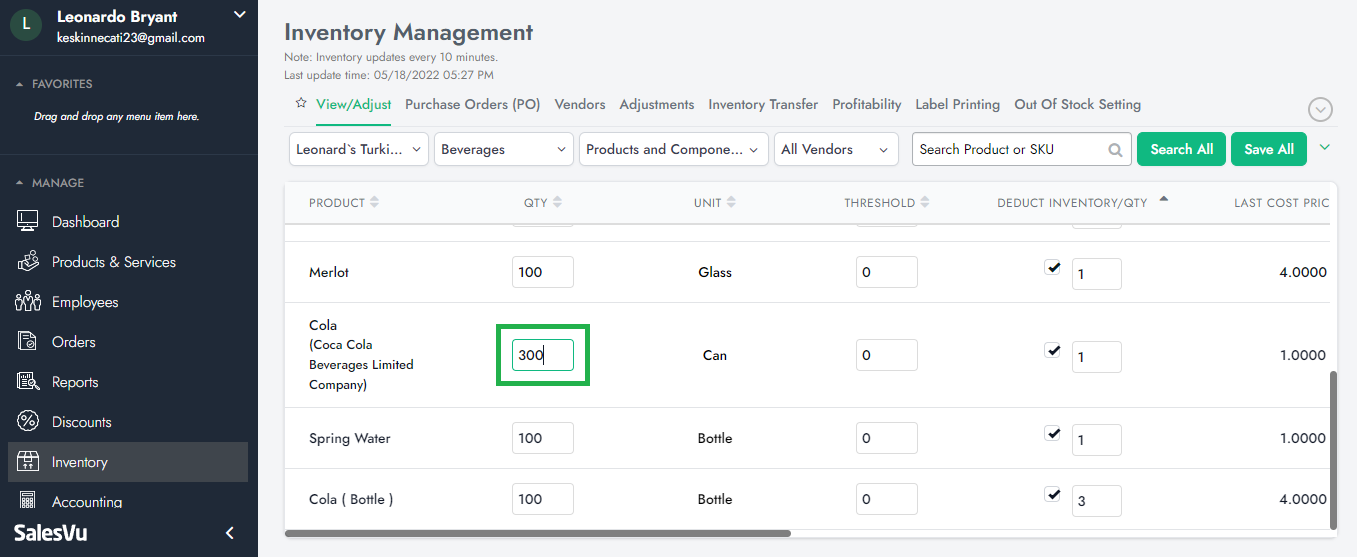
Task: Open the Inventory Transfer tab
Action: click(763, 104)
